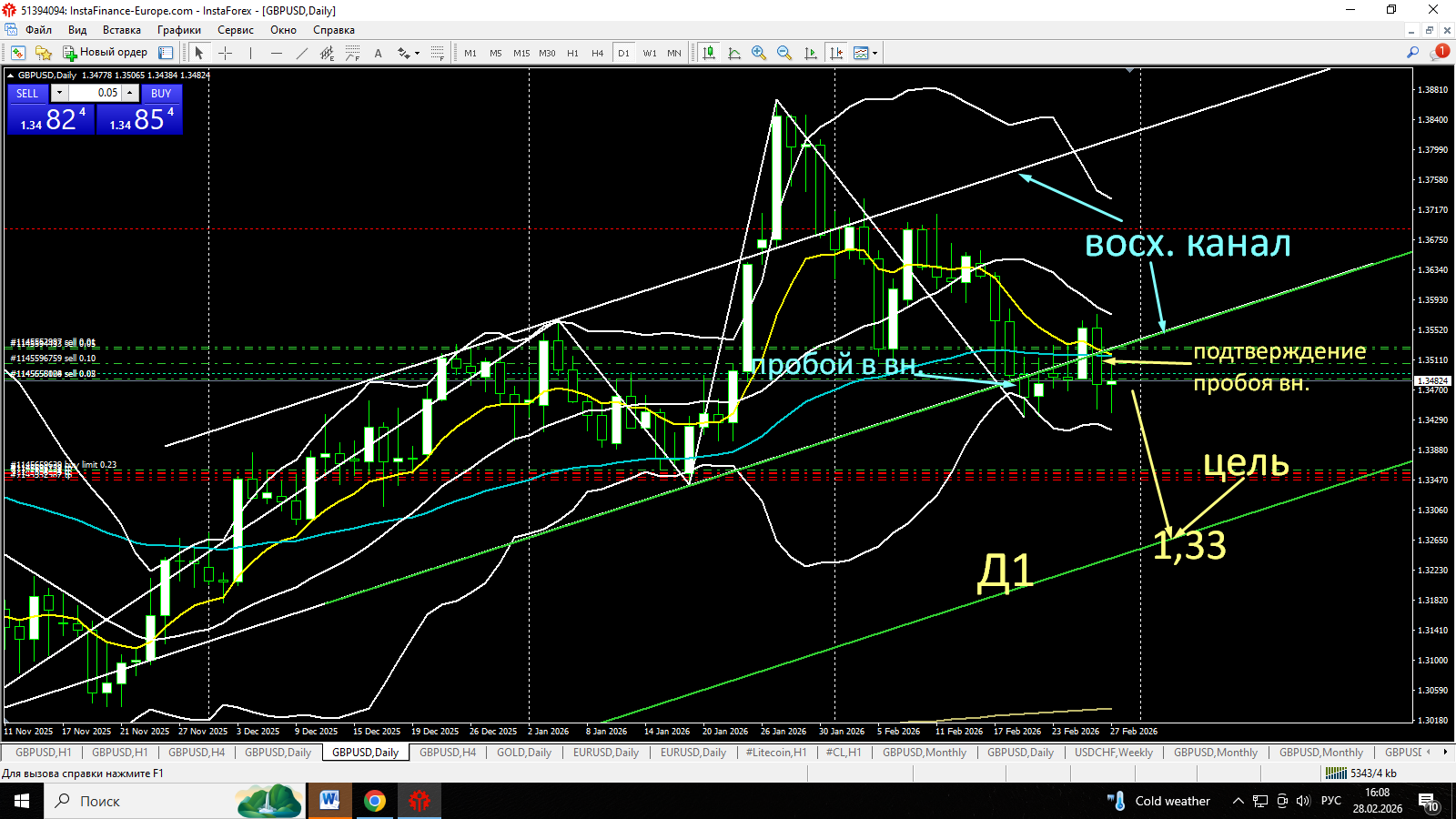Zoom out the chart with magnifier minus

(784, 53)
